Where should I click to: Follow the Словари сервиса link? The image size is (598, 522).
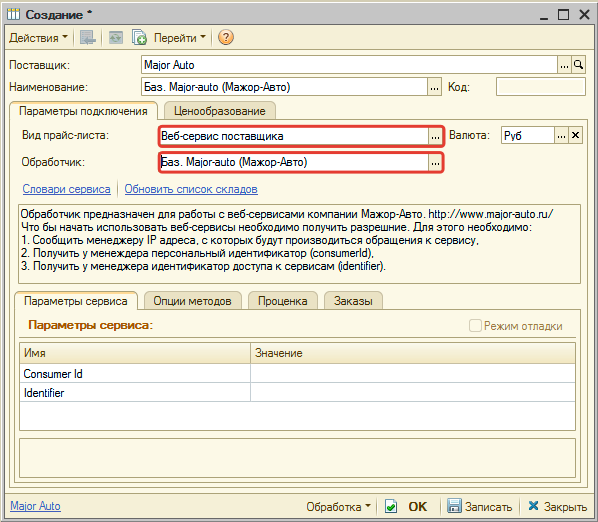click(x=66, y=189)
